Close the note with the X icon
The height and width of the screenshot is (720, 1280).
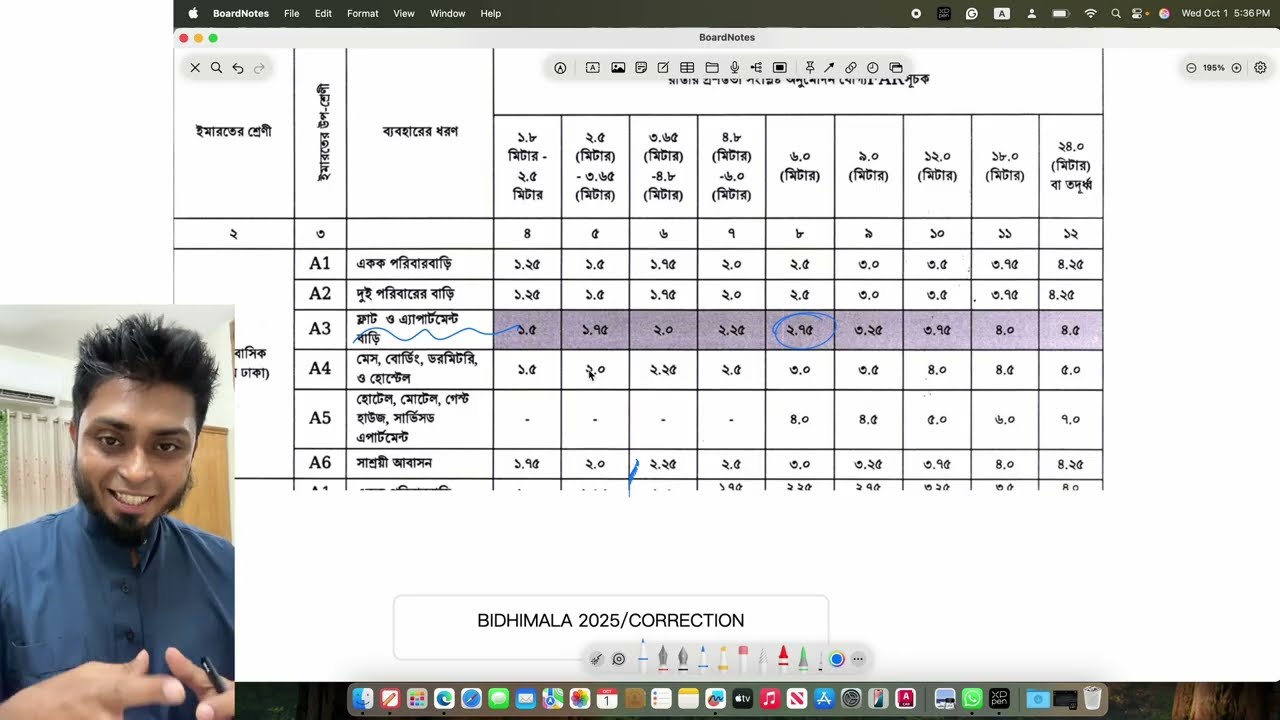[195, 68]
